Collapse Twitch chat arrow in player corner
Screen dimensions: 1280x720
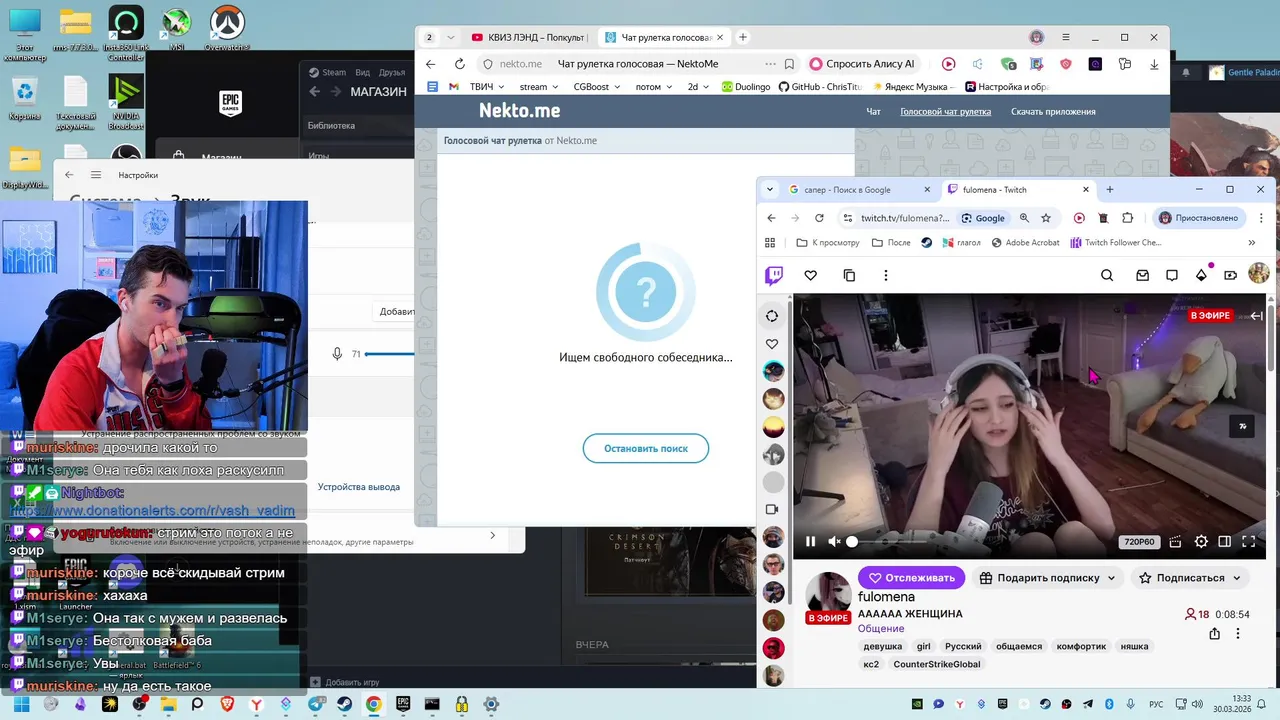(1256, 316)
